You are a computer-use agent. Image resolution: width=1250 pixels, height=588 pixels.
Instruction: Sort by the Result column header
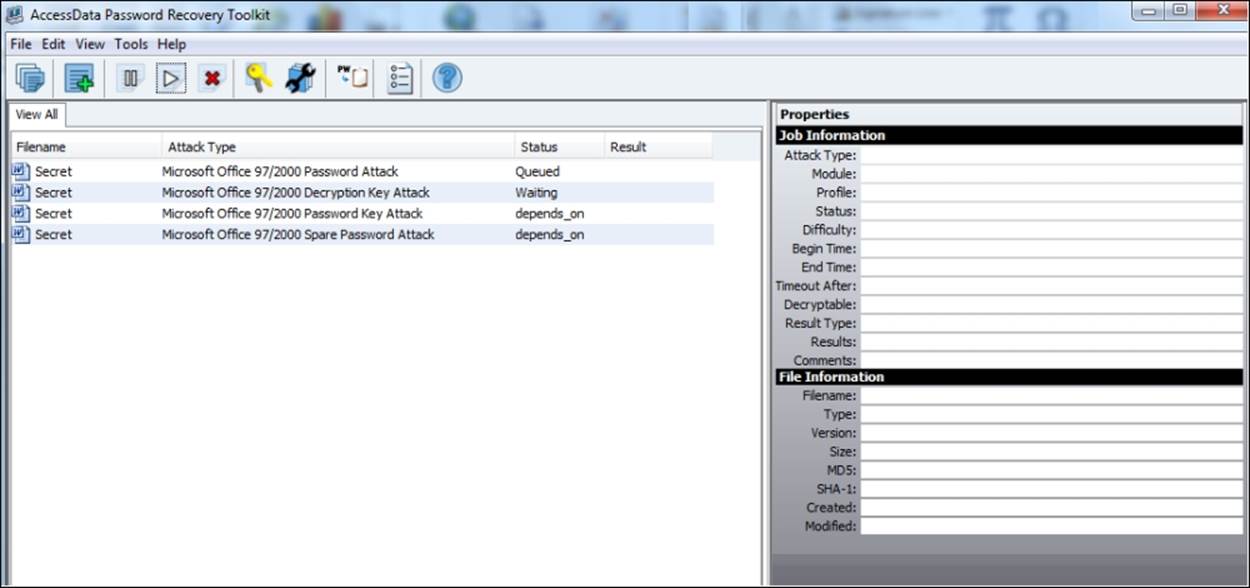click(x=658, y=147)
